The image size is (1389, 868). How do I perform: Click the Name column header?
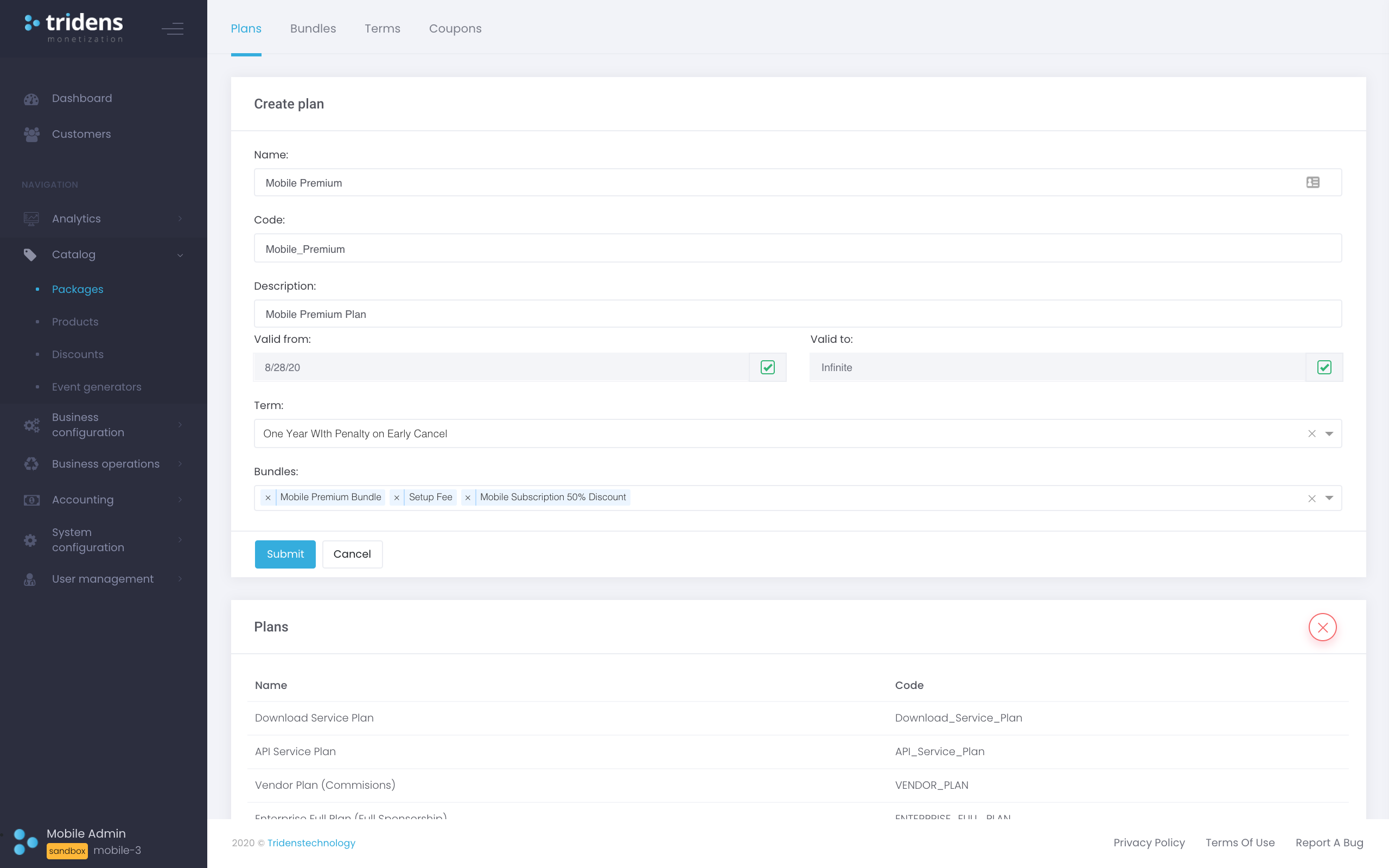tap(271, 685)
